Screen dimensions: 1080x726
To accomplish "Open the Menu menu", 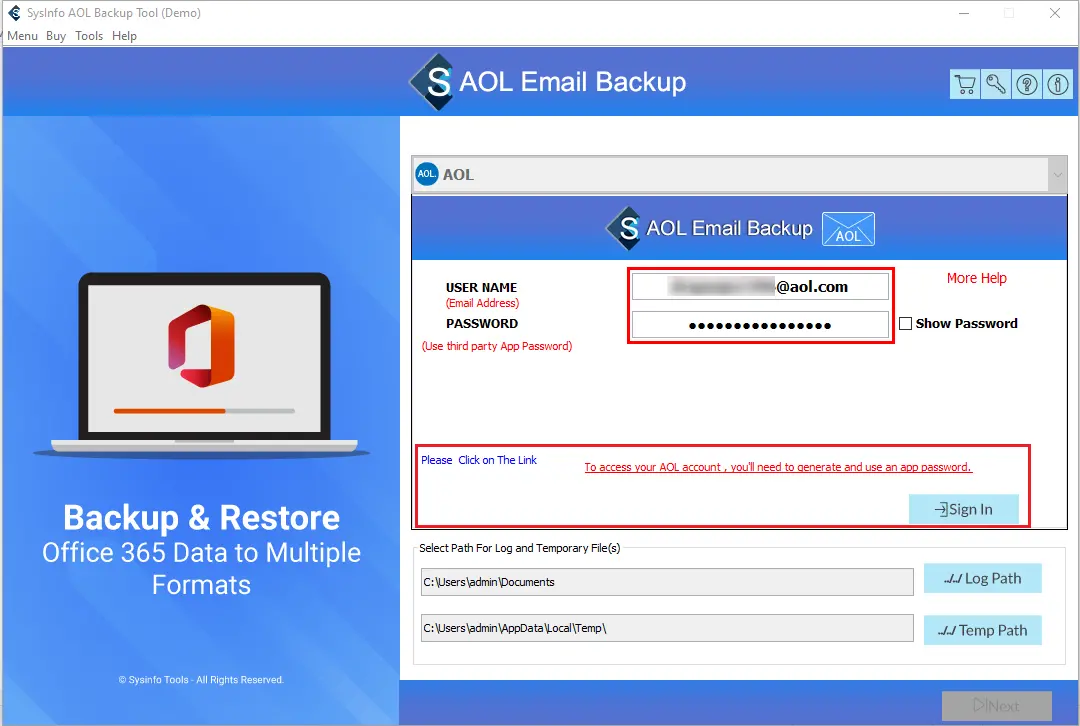I will 22,36.
